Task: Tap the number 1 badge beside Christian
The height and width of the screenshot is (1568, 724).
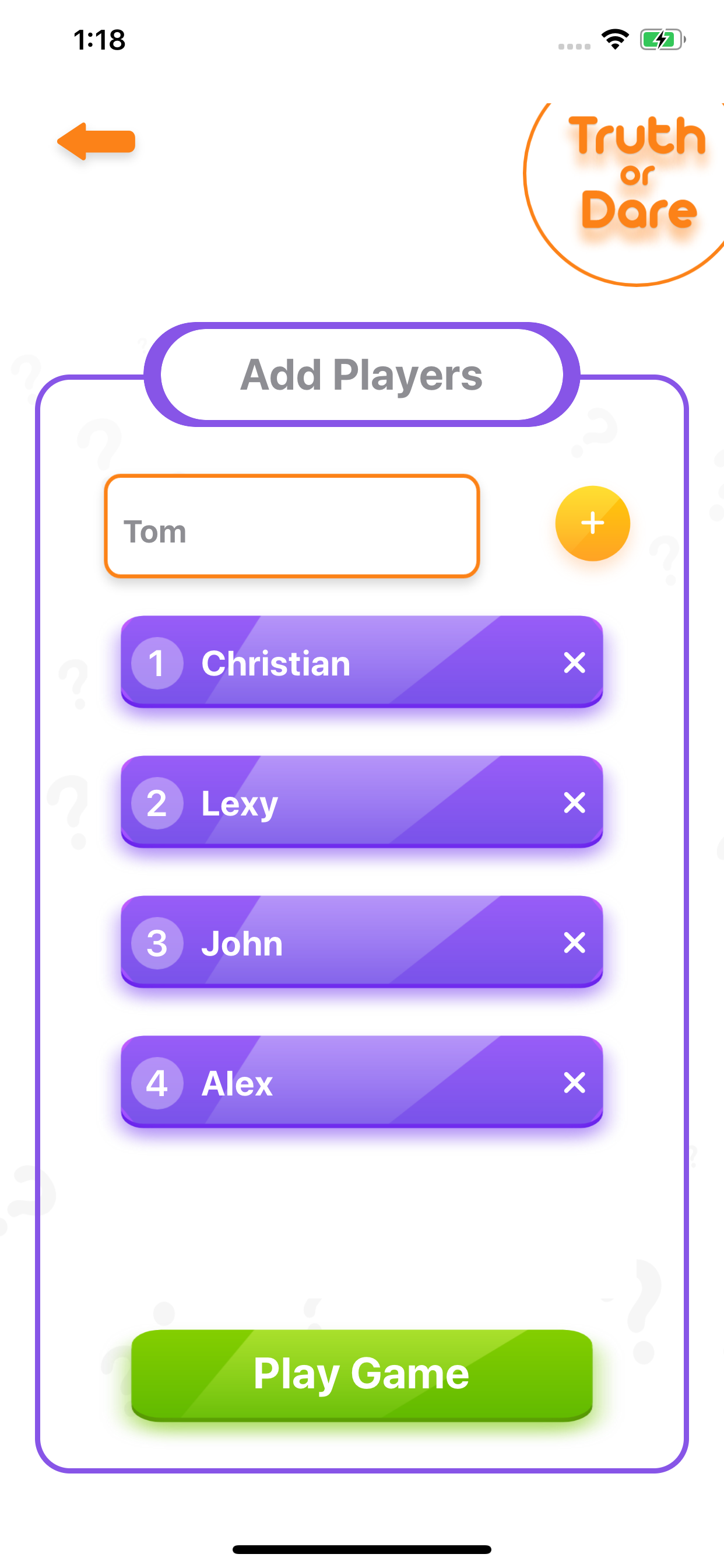Action: pos(157,663)
